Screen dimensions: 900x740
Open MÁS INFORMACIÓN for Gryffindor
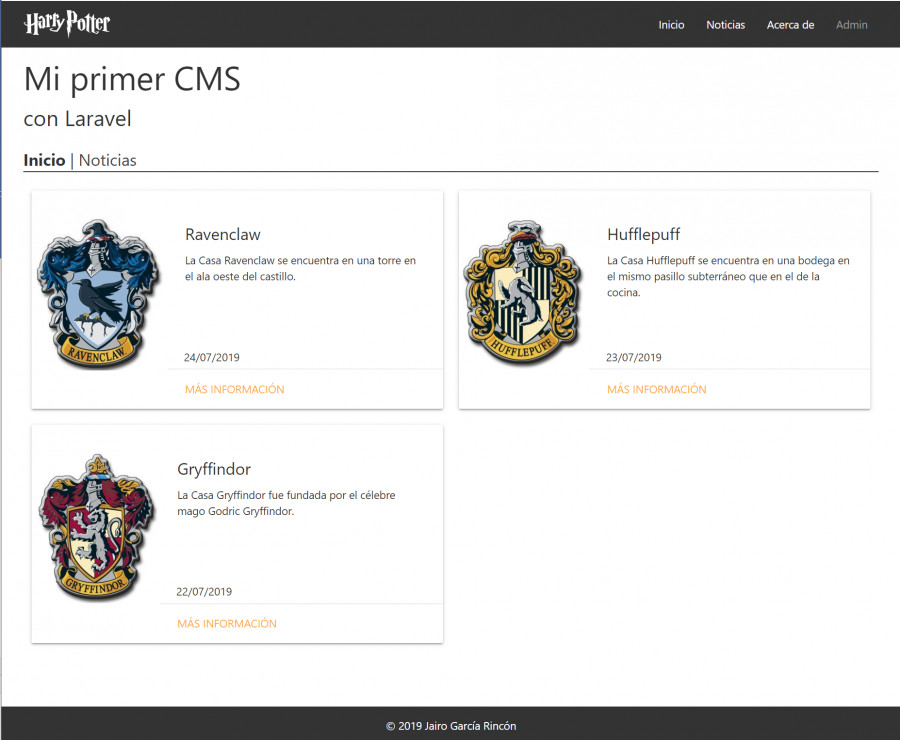point(227,623)
